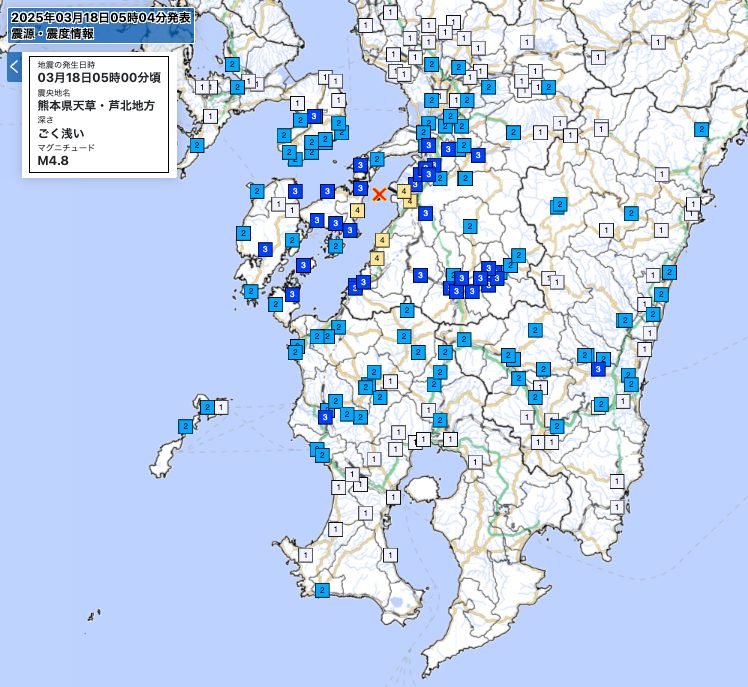
Task: Collapse the earthquake info panel with the chevron
Action: 14,67
